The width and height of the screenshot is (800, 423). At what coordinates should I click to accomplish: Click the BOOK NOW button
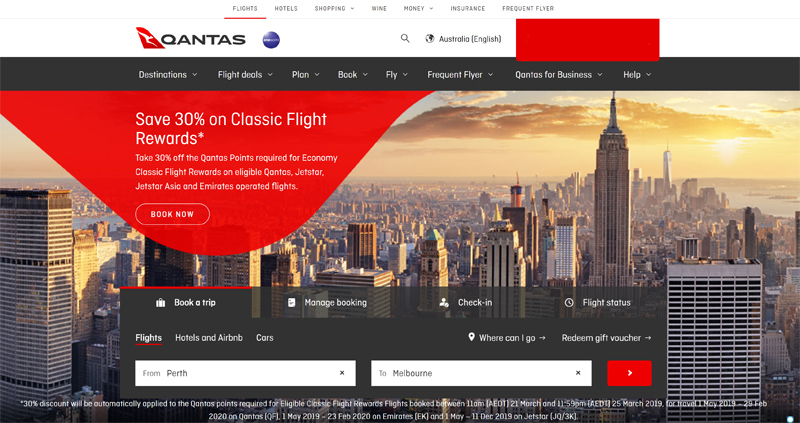(x=172, y=214)
